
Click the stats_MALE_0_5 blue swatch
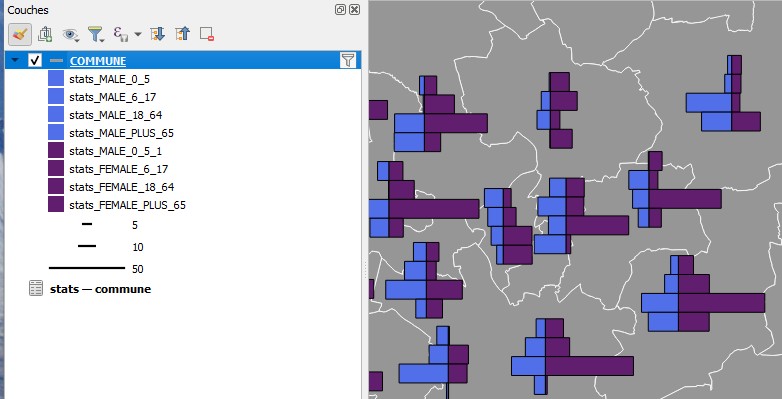(x=56, y=78)
